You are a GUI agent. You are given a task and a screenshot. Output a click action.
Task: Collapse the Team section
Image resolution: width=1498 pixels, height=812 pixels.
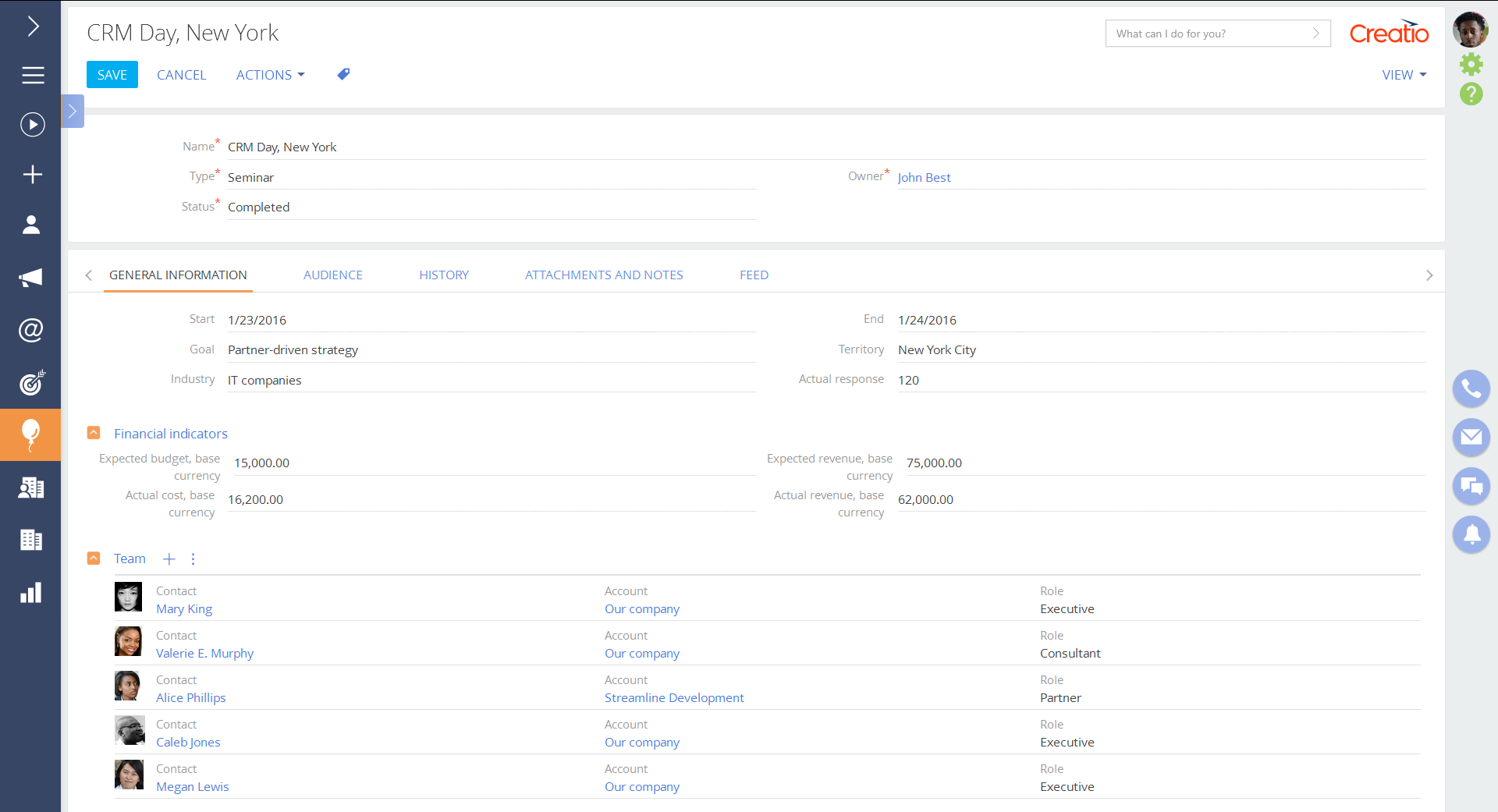pos(94,558)
